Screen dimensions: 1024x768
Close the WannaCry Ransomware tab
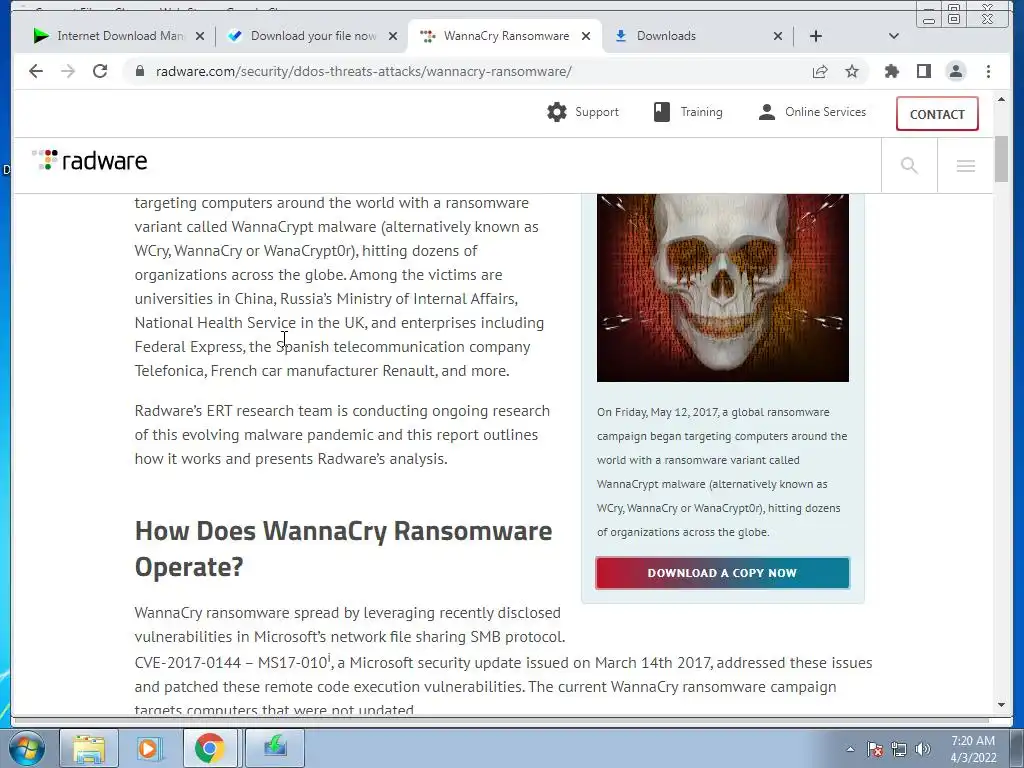(586, 36)
